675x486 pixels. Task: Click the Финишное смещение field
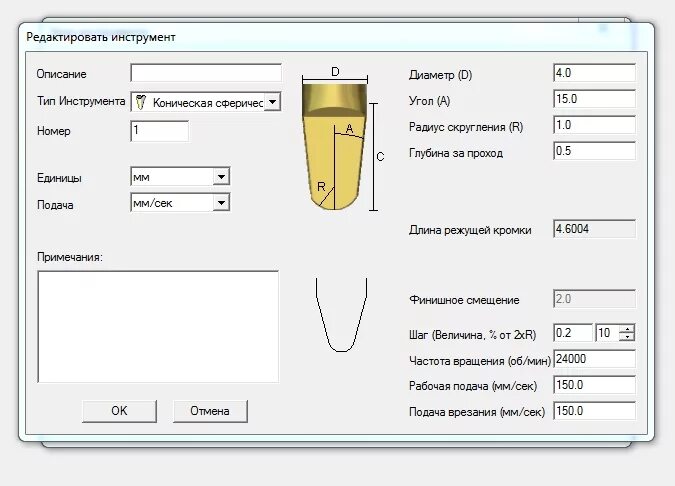coord(594,299)
